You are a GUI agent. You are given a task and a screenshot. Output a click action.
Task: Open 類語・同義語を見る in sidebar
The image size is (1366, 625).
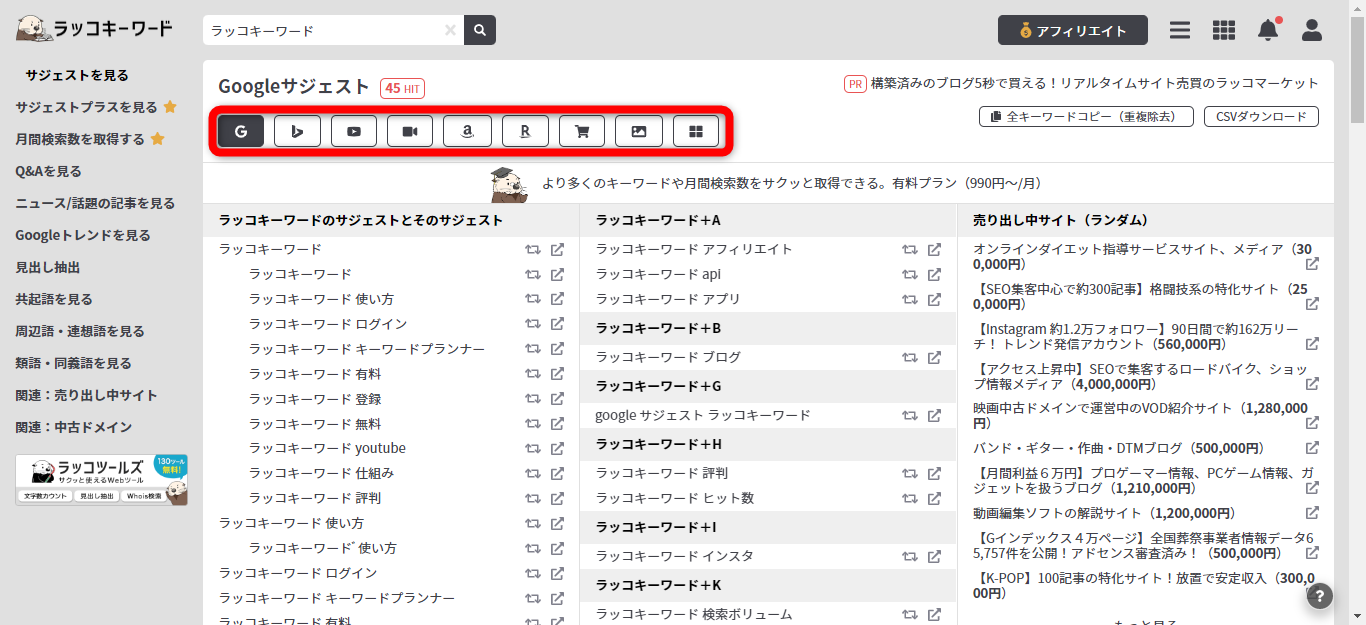[x=73, y=363]
